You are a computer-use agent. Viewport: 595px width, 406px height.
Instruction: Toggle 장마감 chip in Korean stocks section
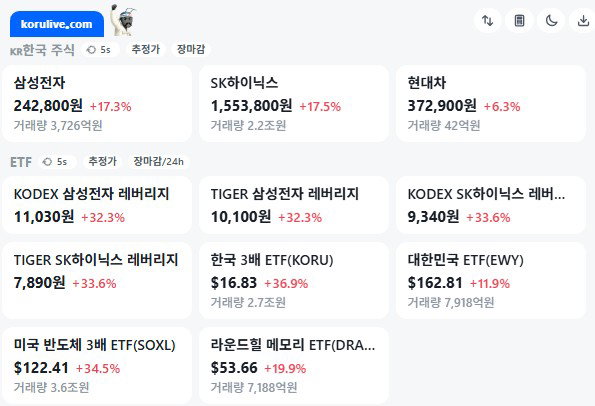191,49
